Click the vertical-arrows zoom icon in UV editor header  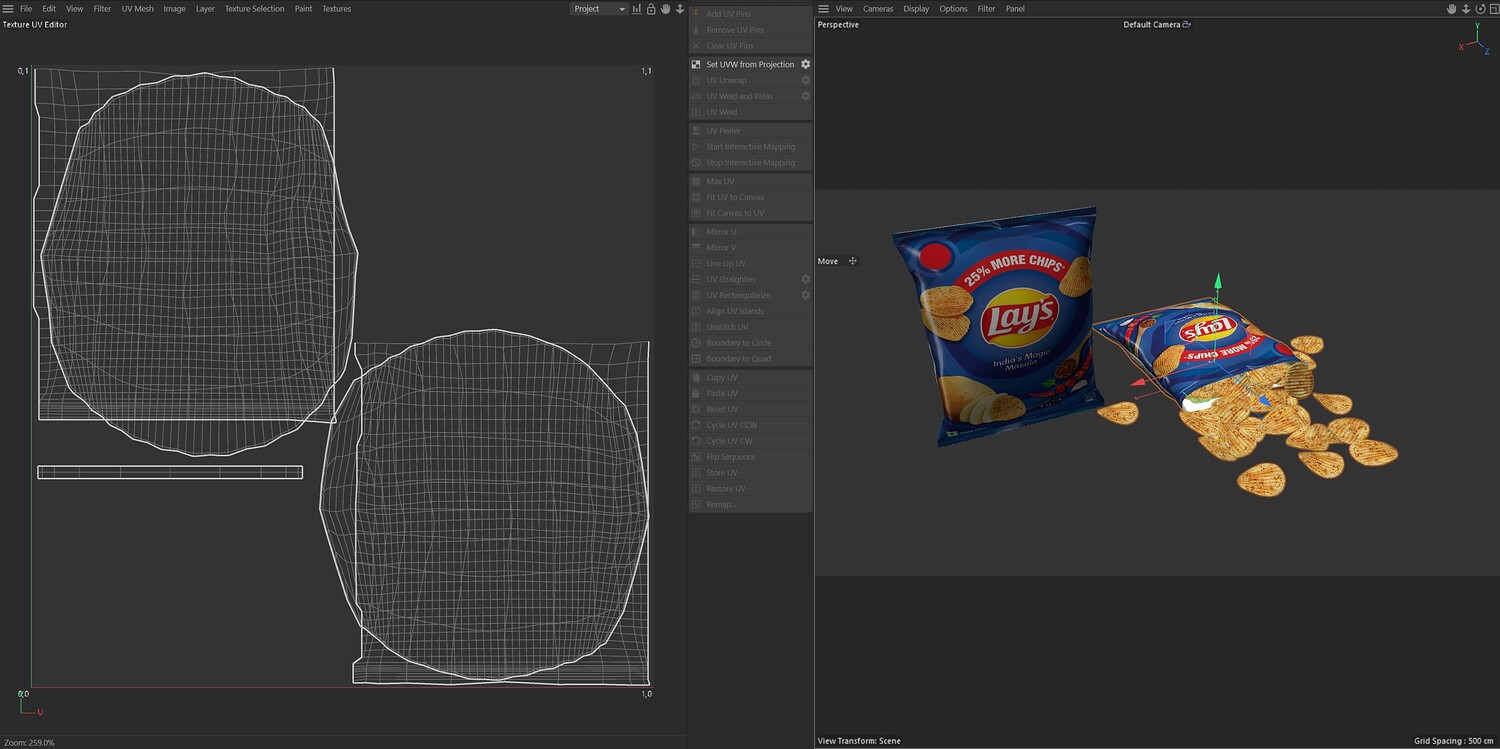coord(680,9)
